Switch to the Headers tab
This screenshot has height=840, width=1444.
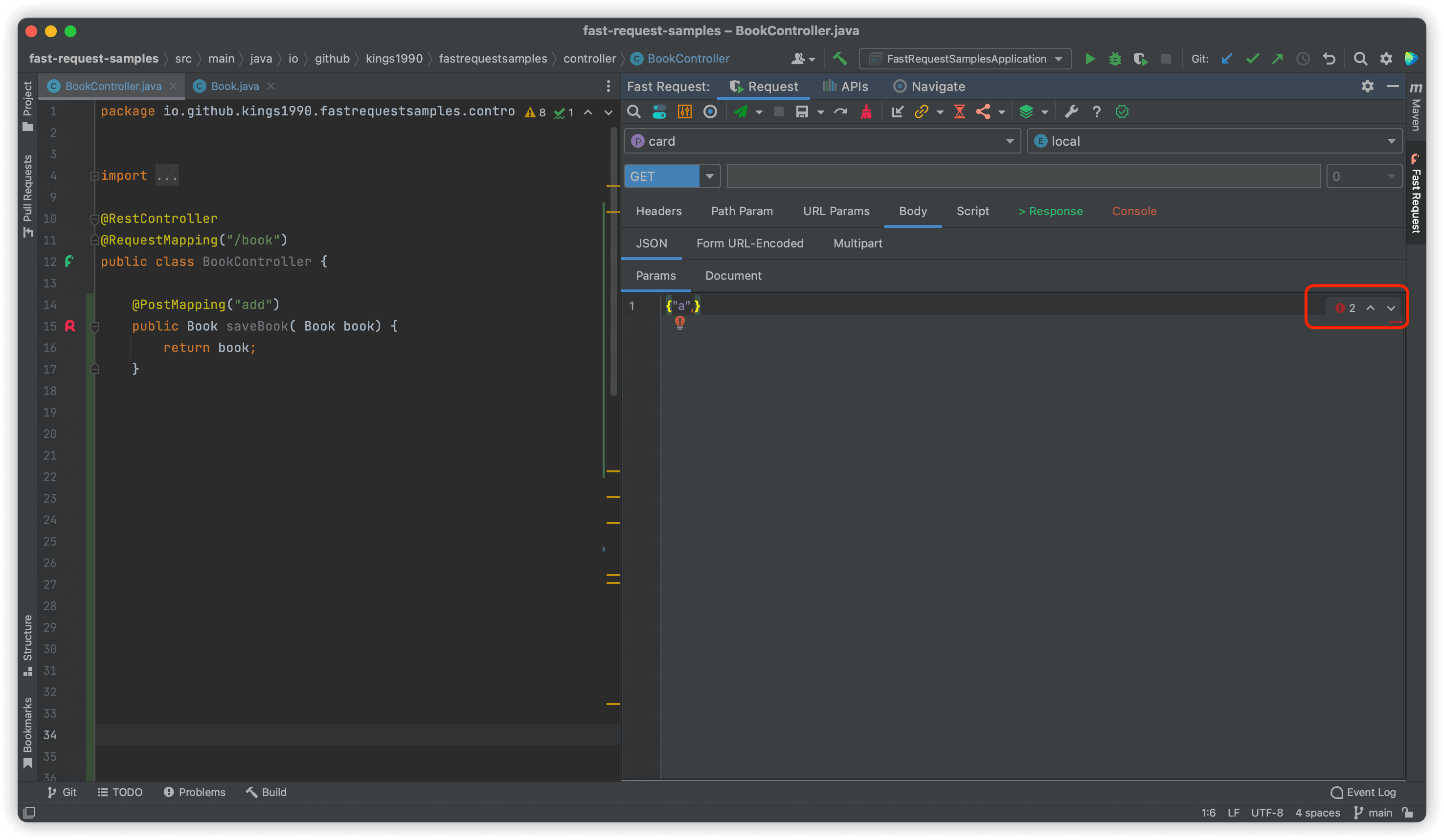658,211
